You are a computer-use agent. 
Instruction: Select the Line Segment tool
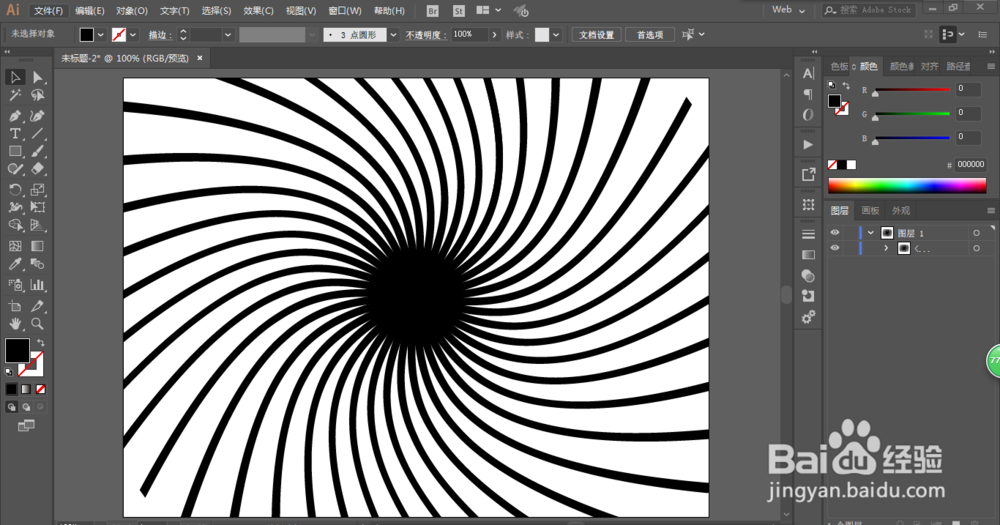[x=38, y=133]
